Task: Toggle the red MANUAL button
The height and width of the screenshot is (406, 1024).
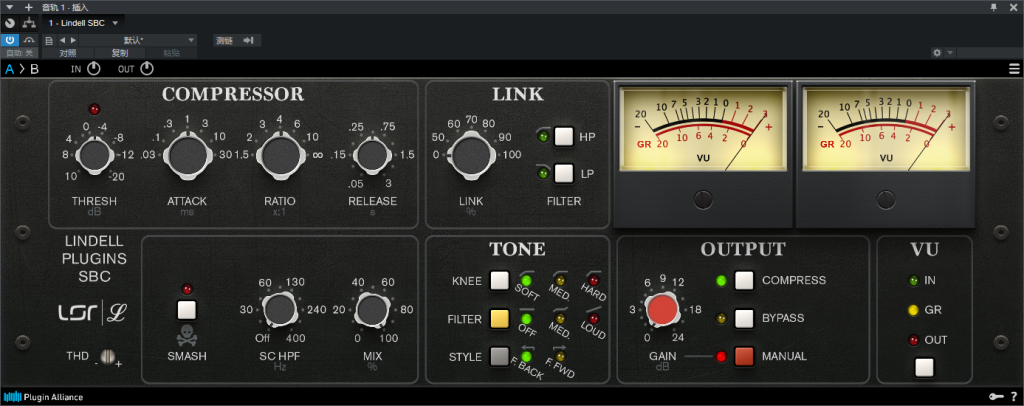Action: click(x=744, y=356)
